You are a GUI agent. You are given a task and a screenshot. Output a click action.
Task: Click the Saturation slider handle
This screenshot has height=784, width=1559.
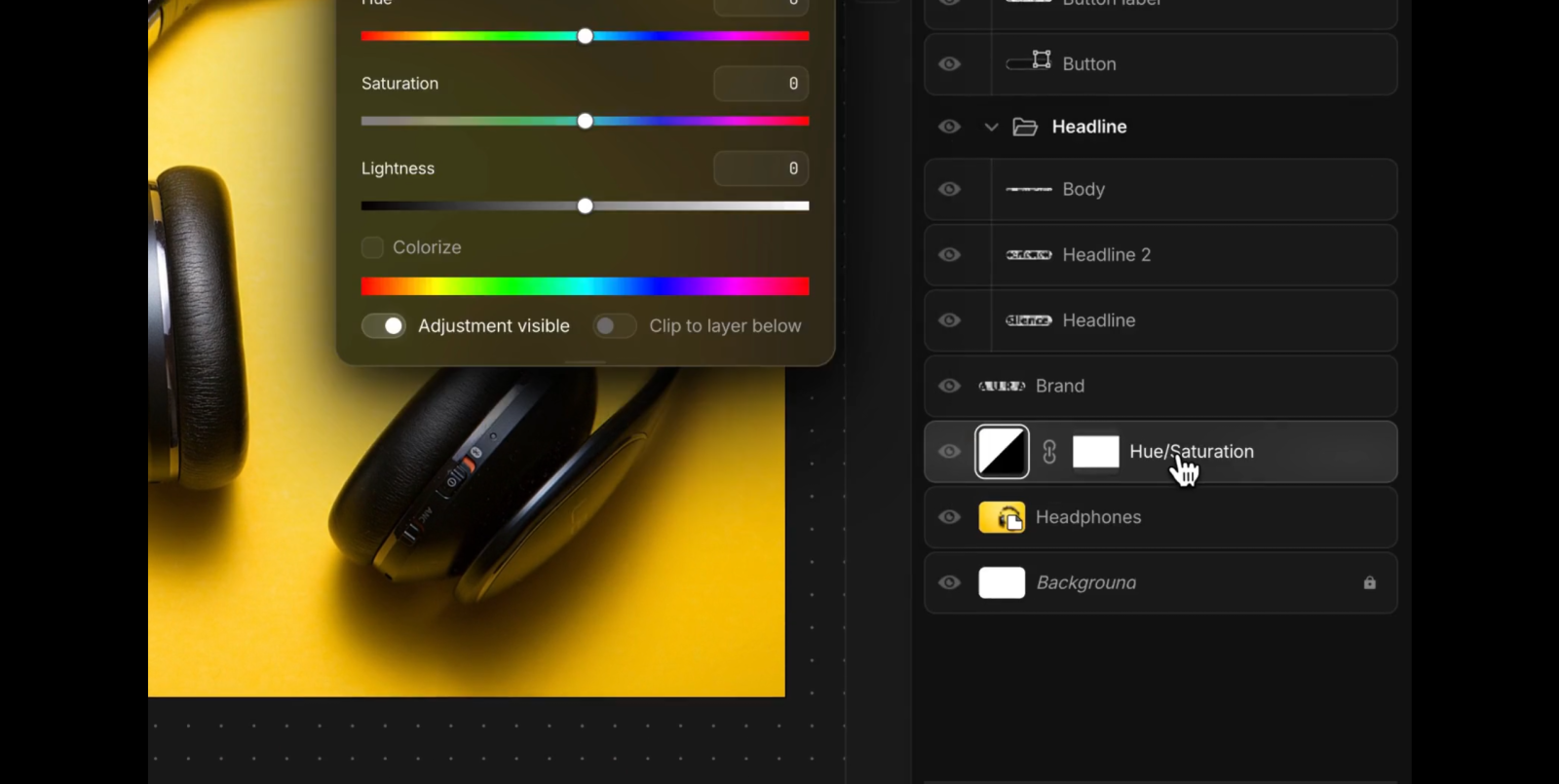tap(585, 121)
